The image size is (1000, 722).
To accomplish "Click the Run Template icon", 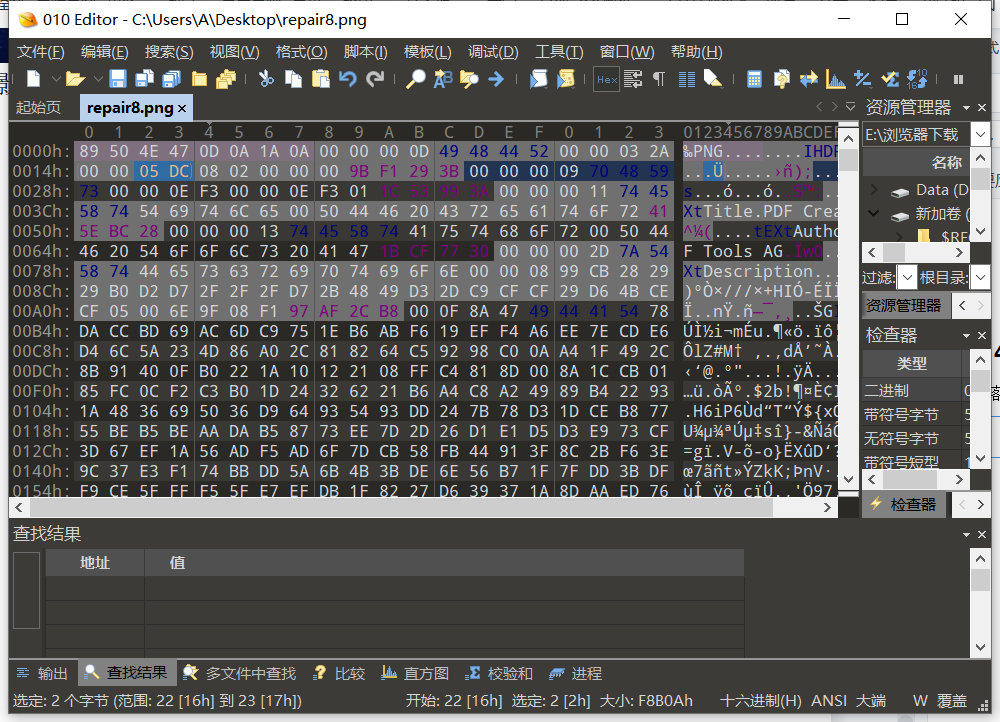I will [x=566, y=79].
